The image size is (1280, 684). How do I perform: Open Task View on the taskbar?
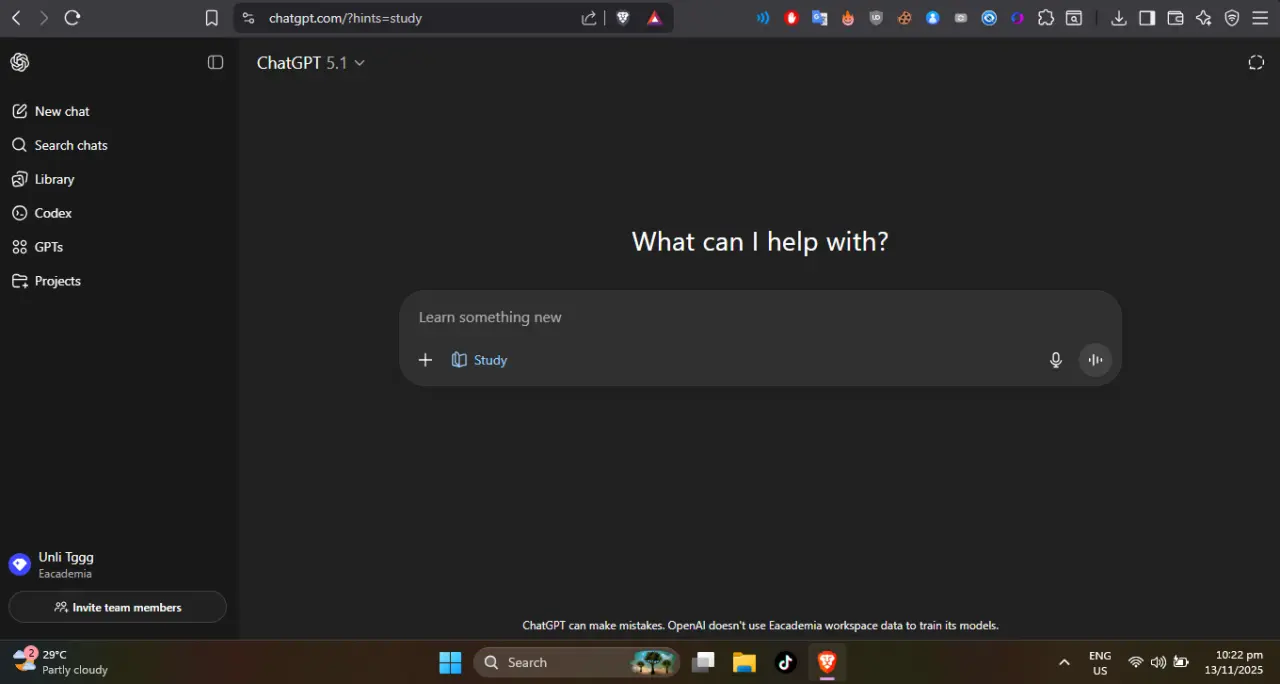tap(705, 662)
